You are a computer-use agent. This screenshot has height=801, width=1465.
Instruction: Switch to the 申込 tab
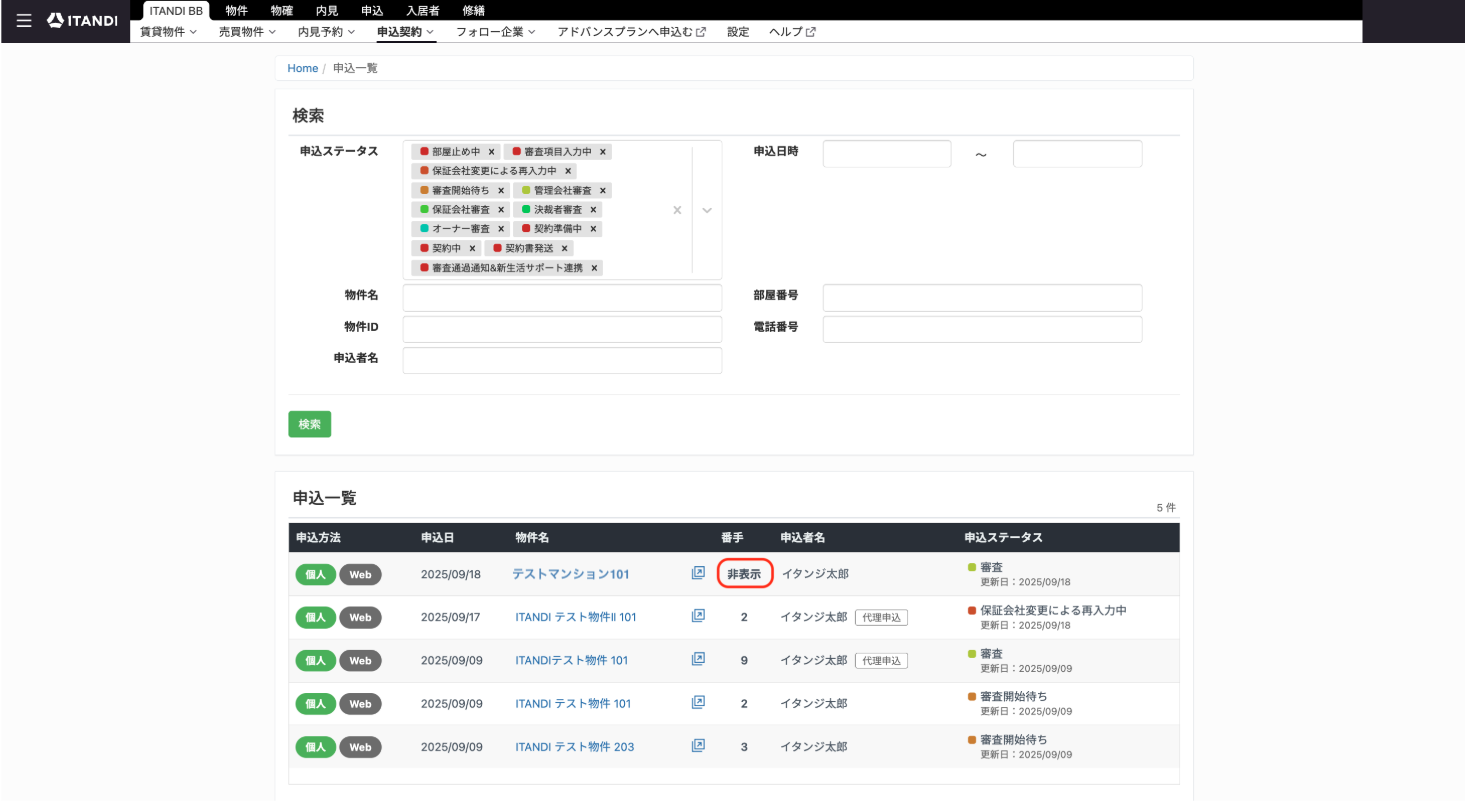pyautogui.click(x=372, y=10)
